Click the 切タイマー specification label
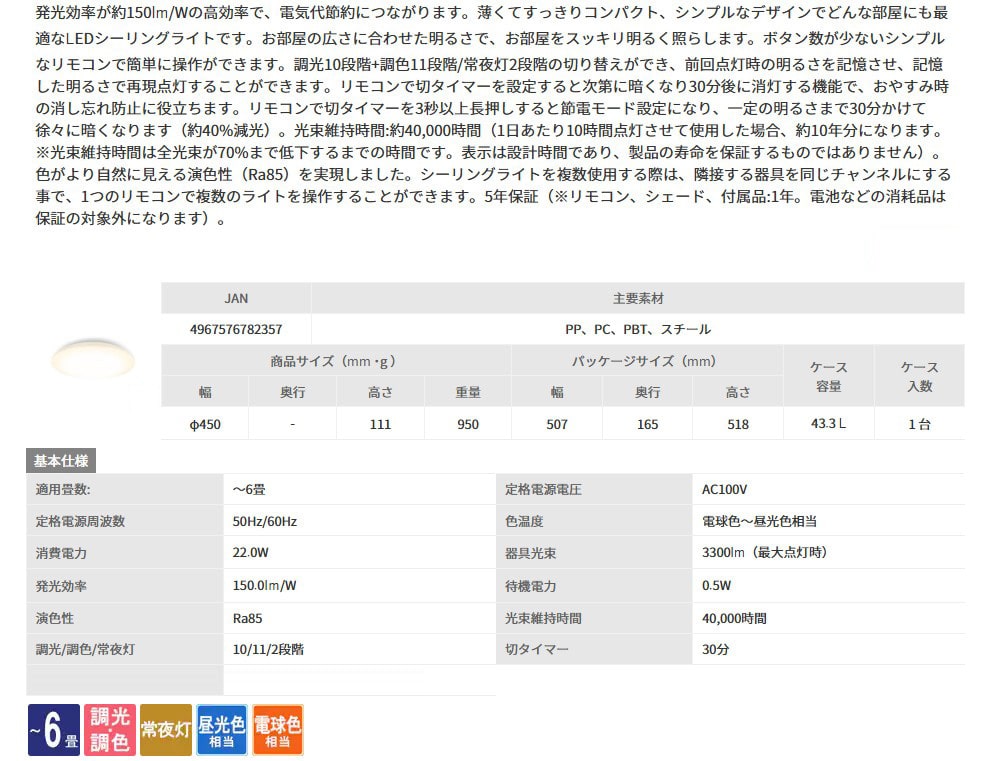992x761 pixels. coord(537,649)
